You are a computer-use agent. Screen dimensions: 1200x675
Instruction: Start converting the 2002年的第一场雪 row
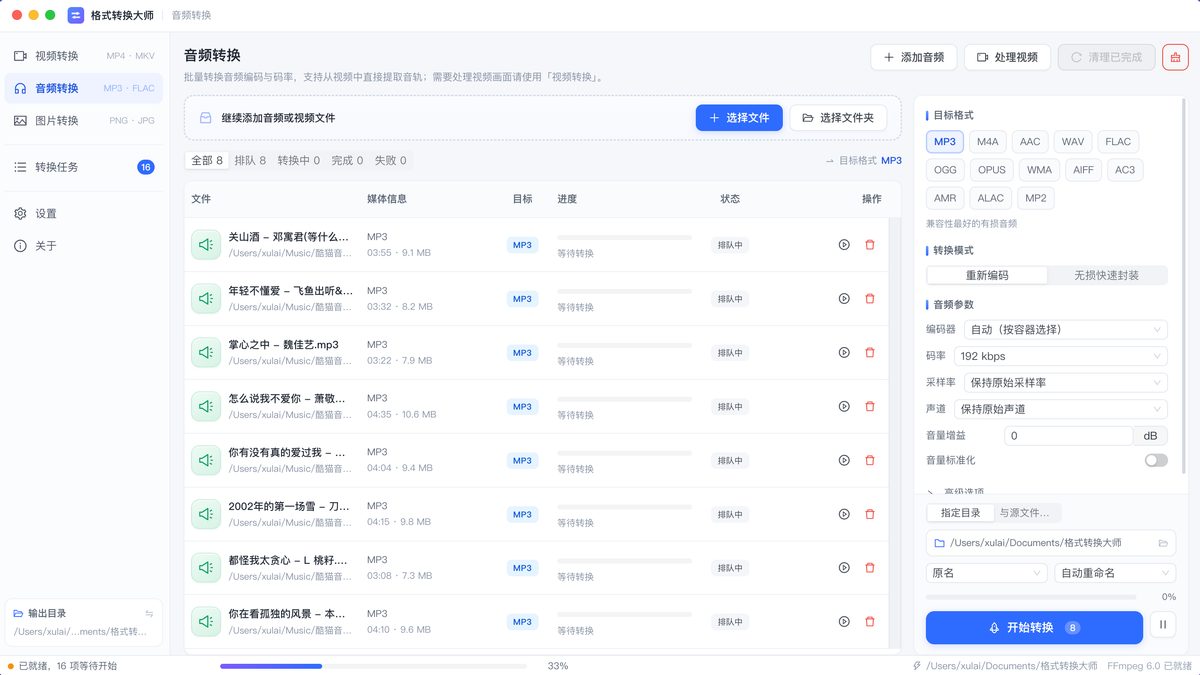(844, 515)
